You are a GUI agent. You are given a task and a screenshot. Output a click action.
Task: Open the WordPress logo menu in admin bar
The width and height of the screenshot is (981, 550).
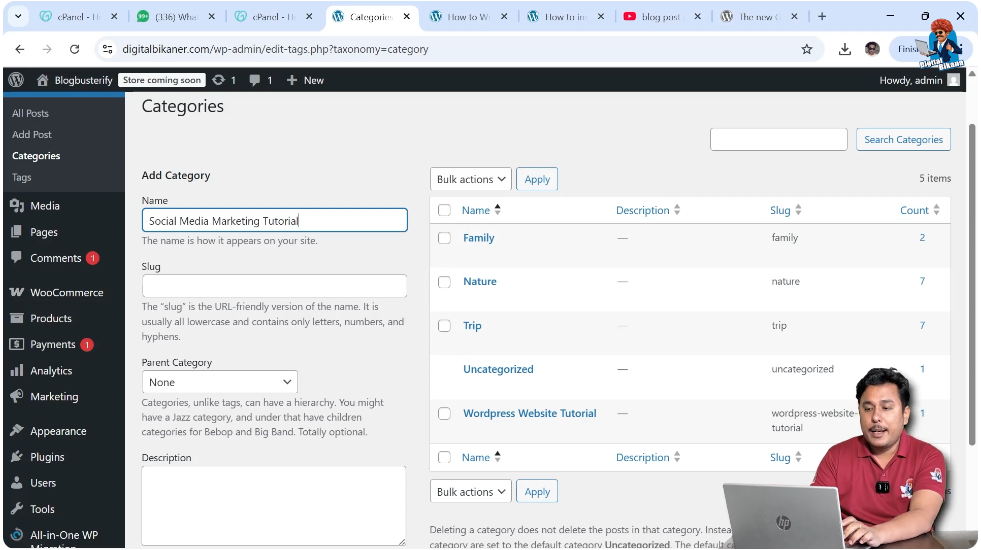[16, 80]
